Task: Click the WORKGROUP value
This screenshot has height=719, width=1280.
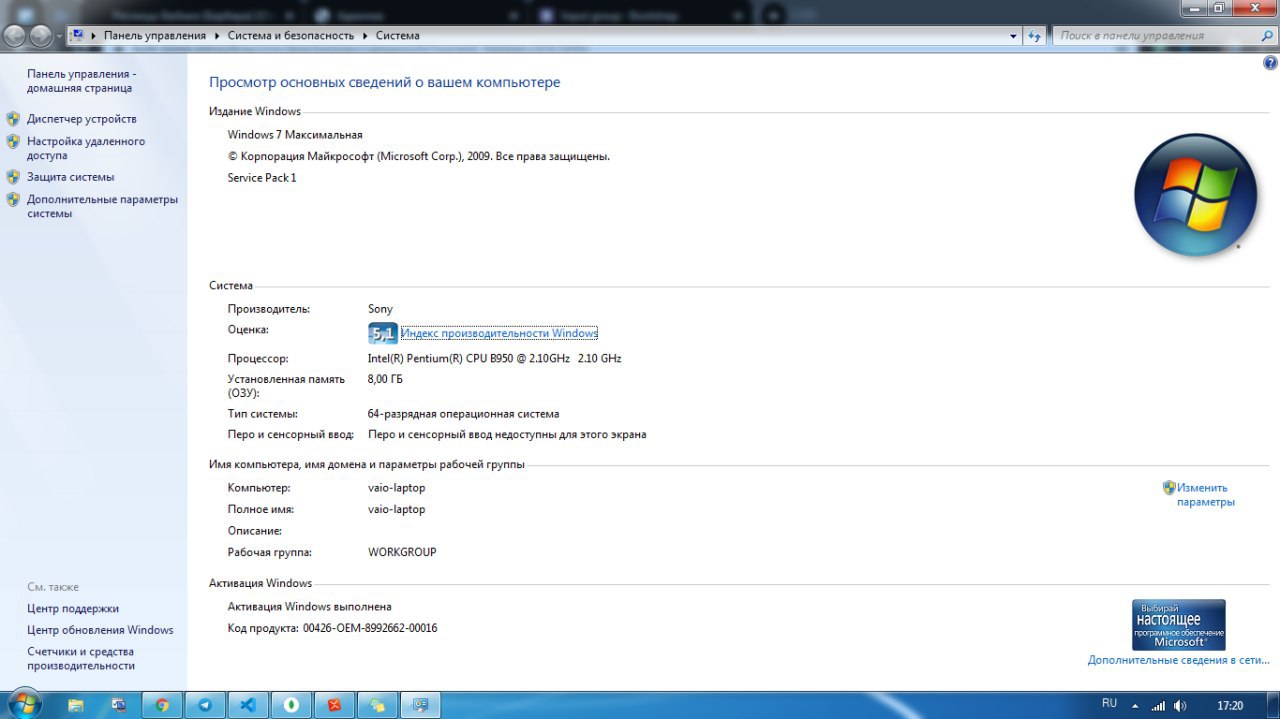Action: [x=402, y=552]
